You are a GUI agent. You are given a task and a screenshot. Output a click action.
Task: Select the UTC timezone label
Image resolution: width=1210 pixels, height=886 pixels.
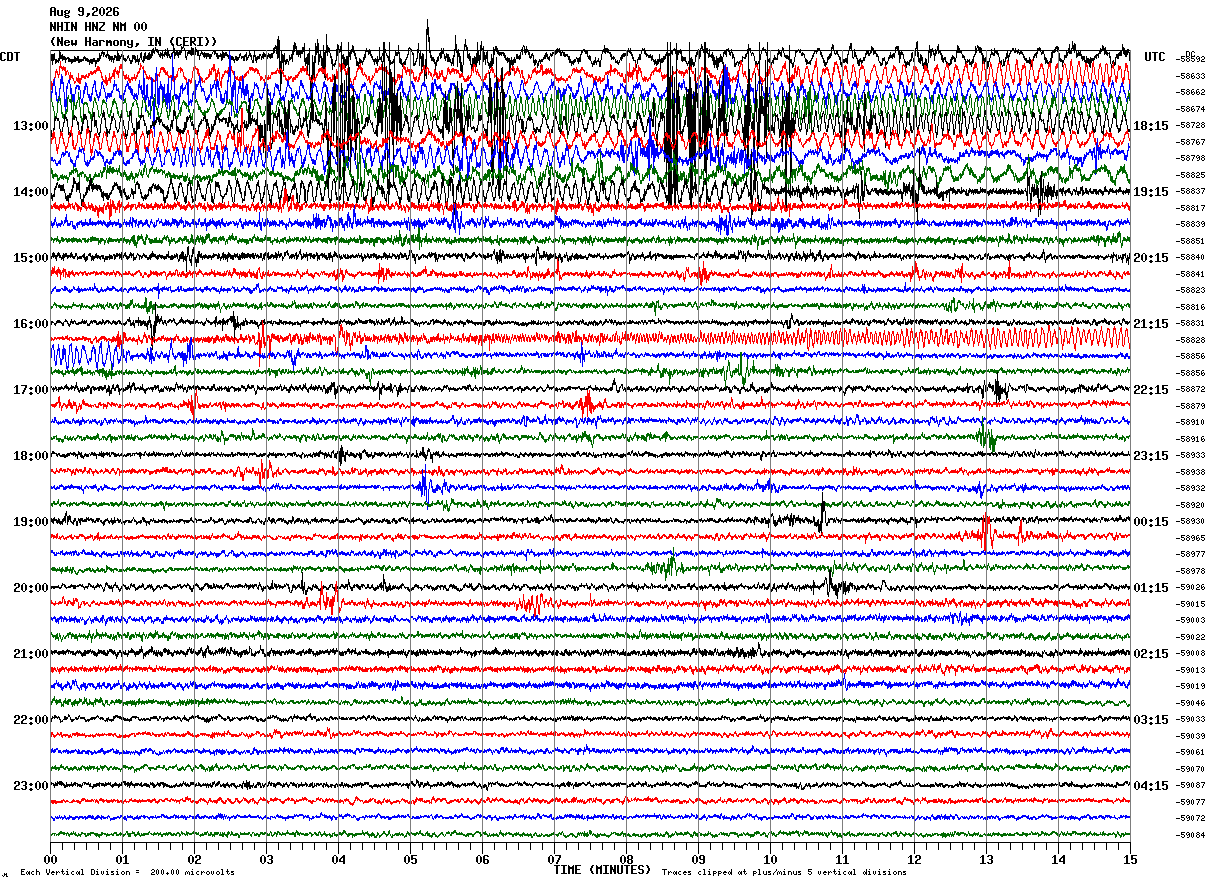(x=1155, y=57)
